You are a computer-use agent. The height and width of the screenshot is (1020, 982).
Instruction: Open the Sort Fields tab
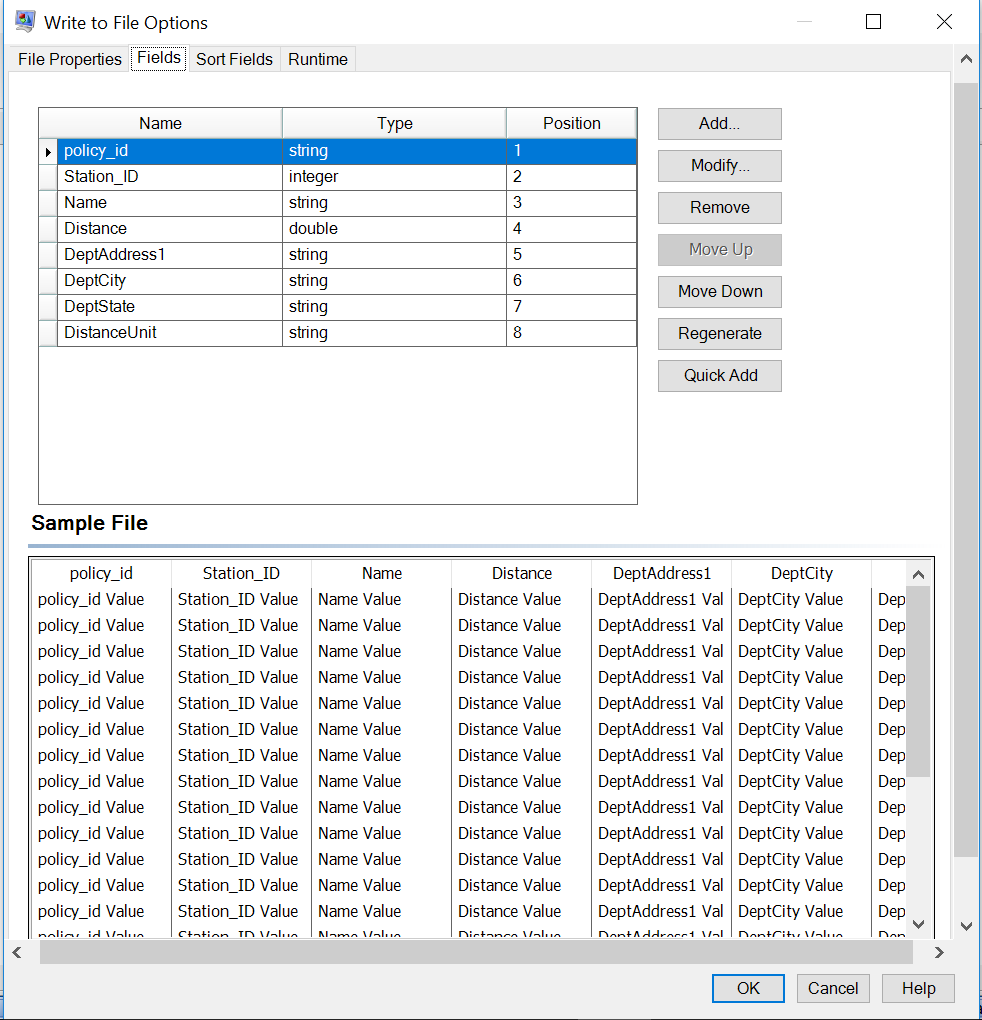233,59
